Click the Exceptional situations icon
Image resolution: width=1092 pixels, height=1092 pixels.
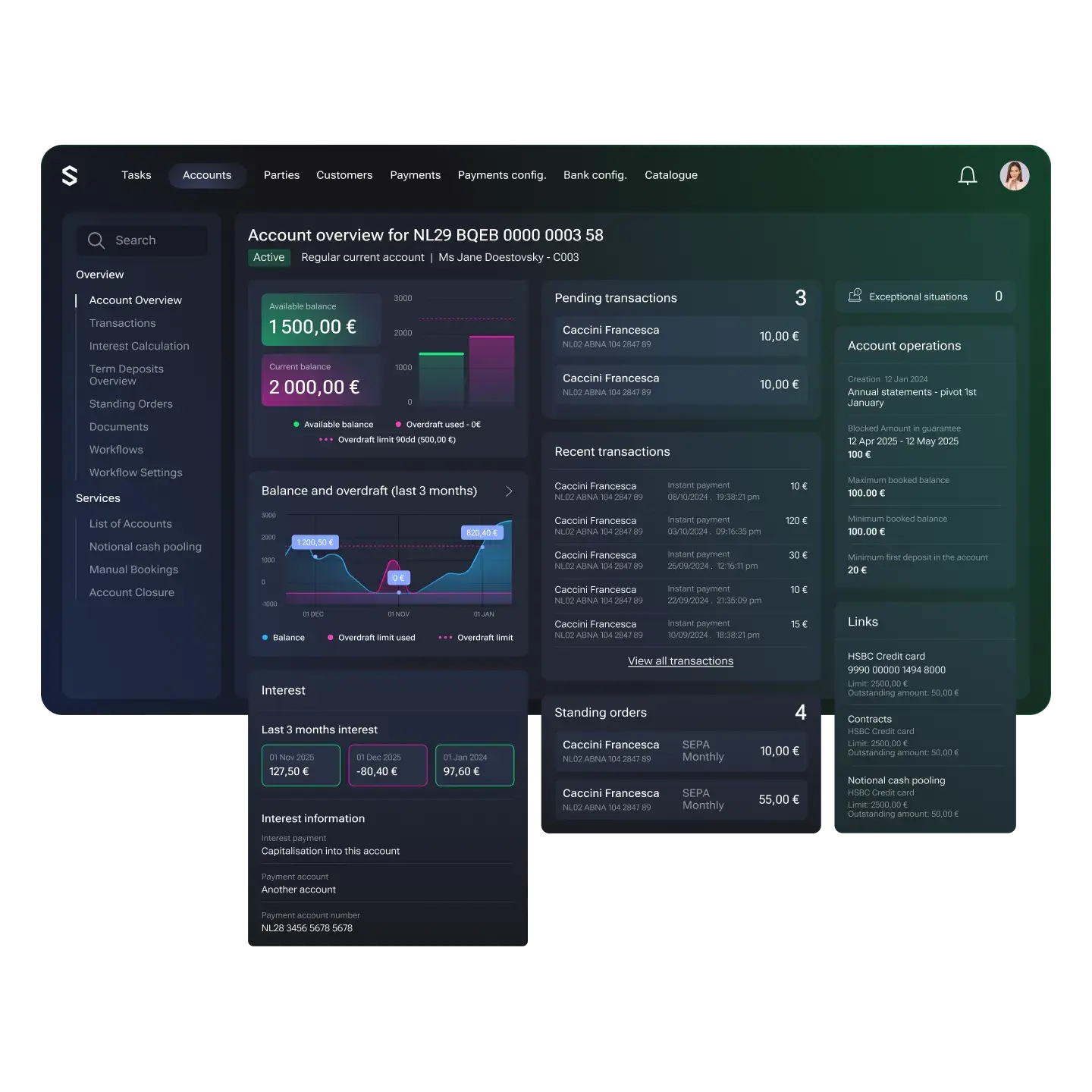(x=855, y=296)
